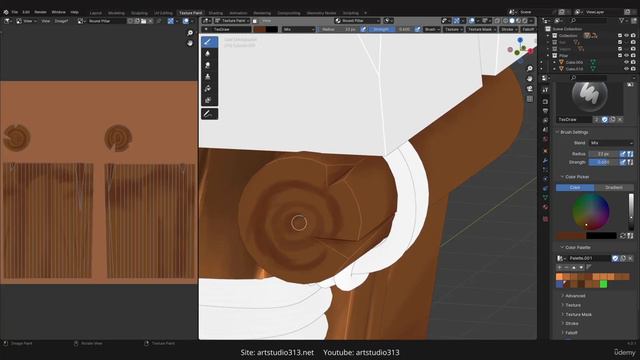Toggle visibility eye of Cube.010
640x360 pixels.
pos(627,69)
